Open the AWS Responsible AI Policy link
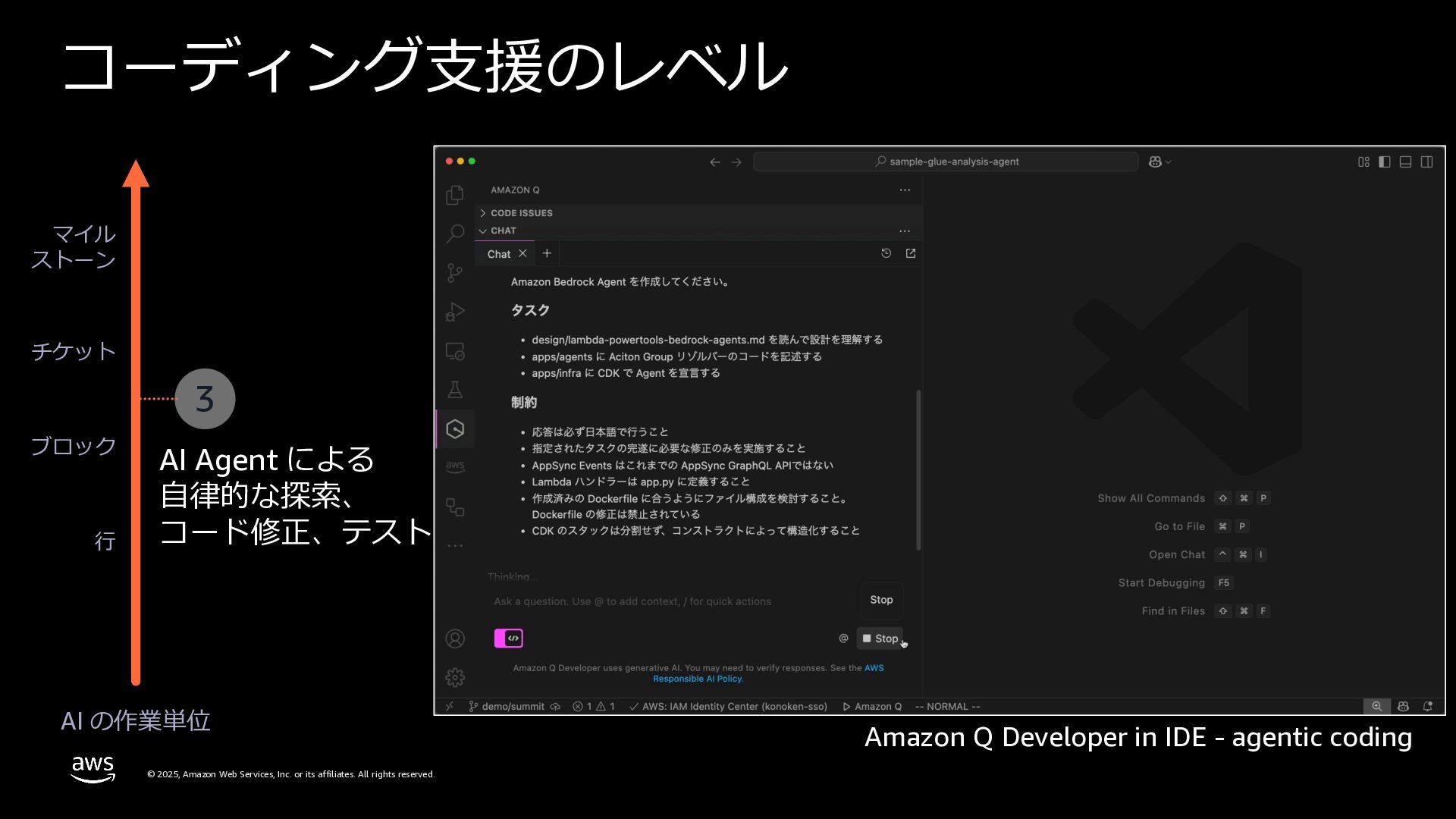Screen dimensions: 1456x819 (x=697, y=679)
